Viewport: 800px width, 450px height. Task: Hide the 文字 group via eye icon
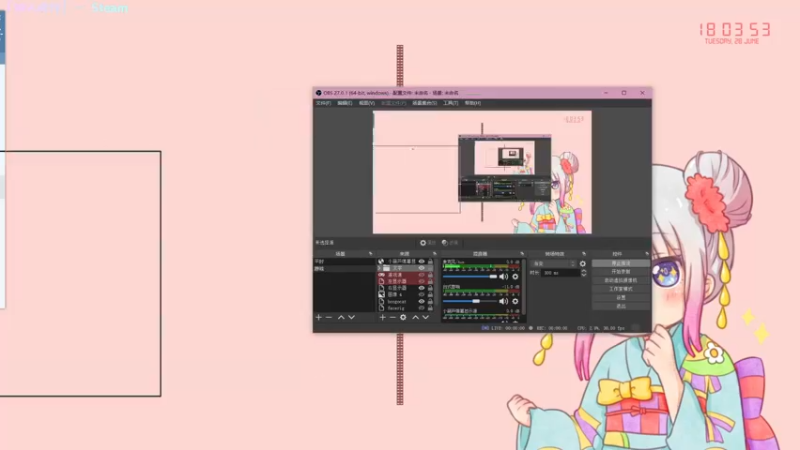pyautogui.click(x=421, y=268)
